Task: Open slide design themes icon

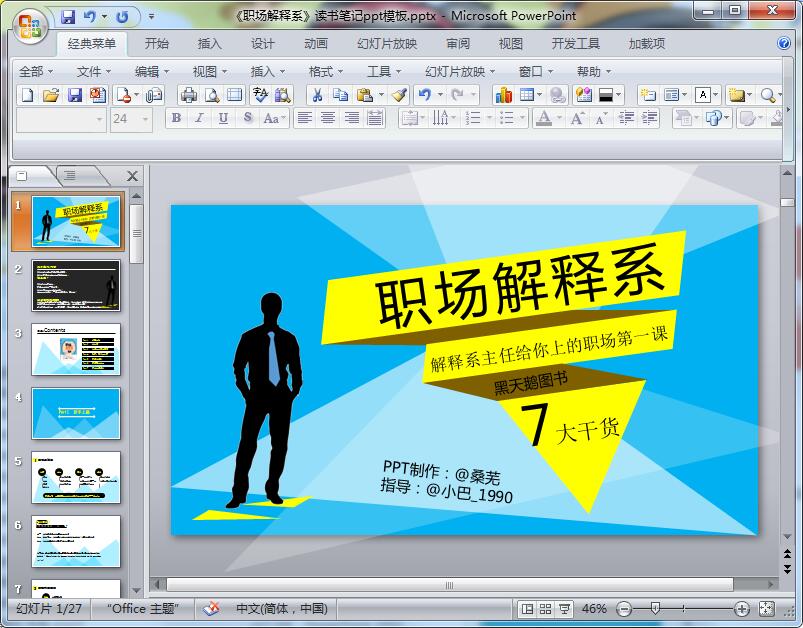Action: click(584, 95)
